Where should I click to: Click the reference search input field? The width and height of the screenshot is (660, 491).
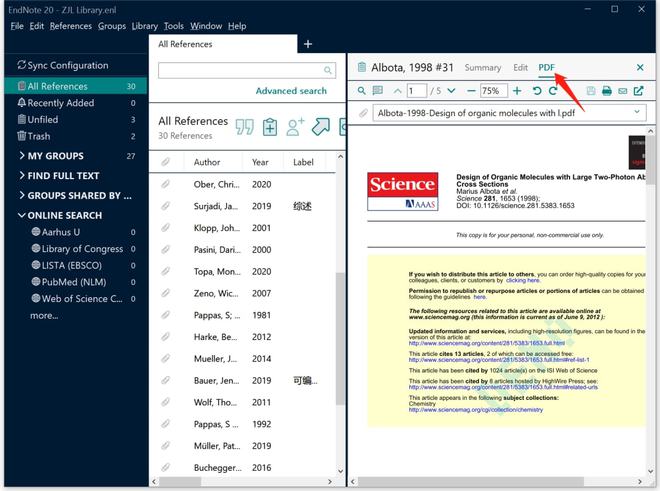click(x=247, y=70)
